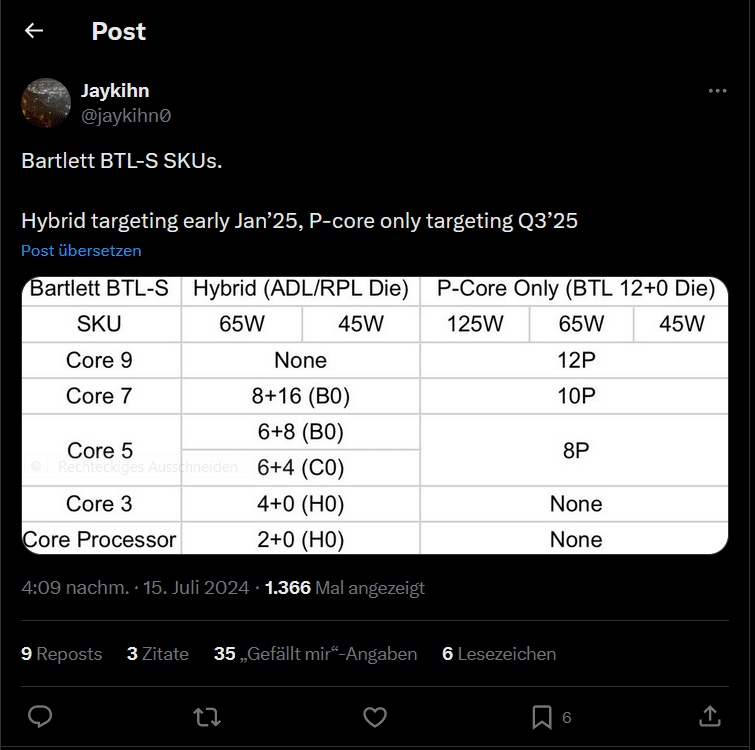The height and width of the screenshot is (750, 755).
Task: Click 'Post übersetzen' to translate
Action: pos(81,250)
